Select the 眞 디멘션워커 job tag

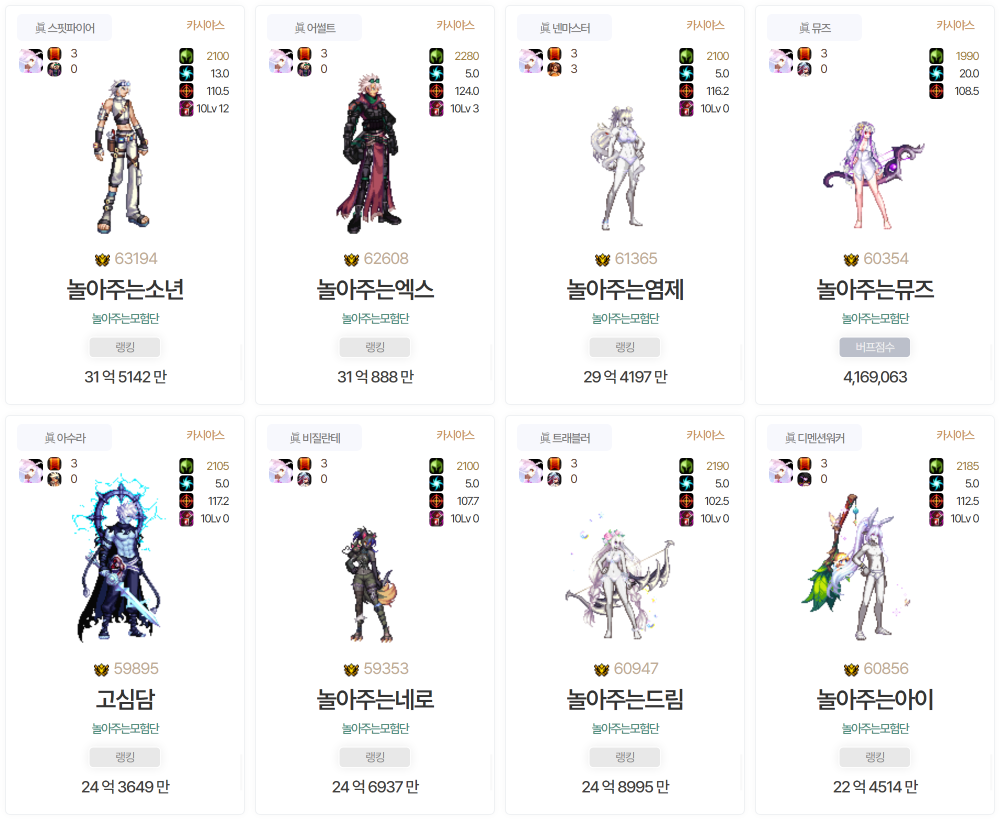pos(814,438)
